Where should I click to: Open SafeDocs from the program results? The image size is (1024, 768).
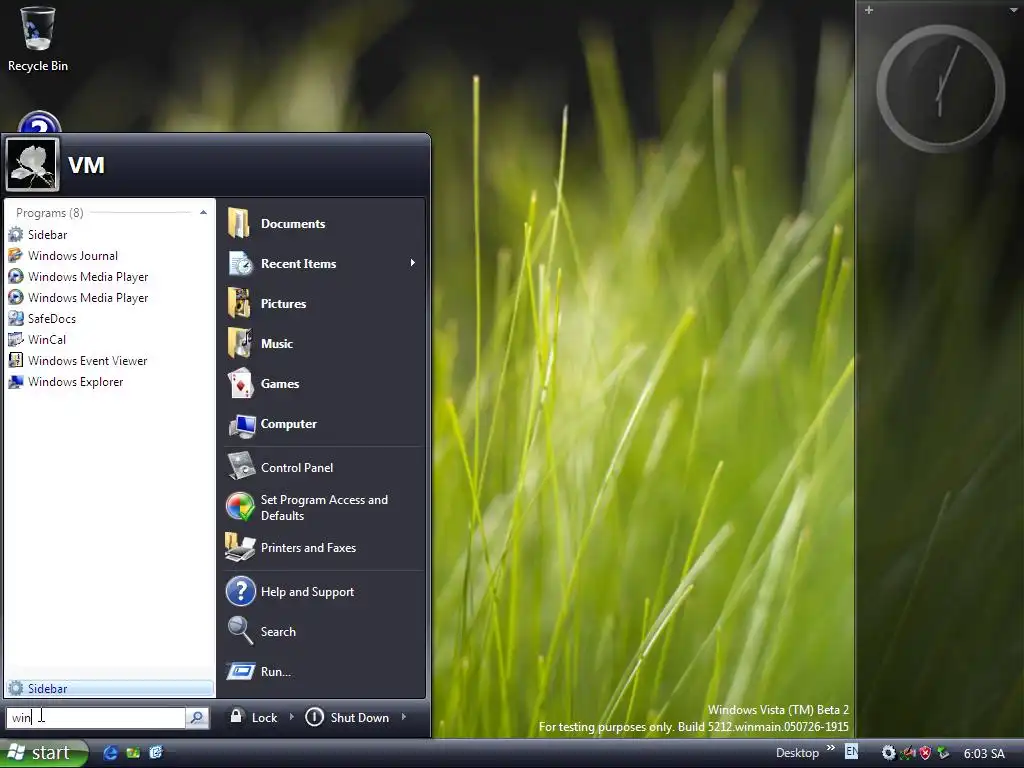coord(109,319)
